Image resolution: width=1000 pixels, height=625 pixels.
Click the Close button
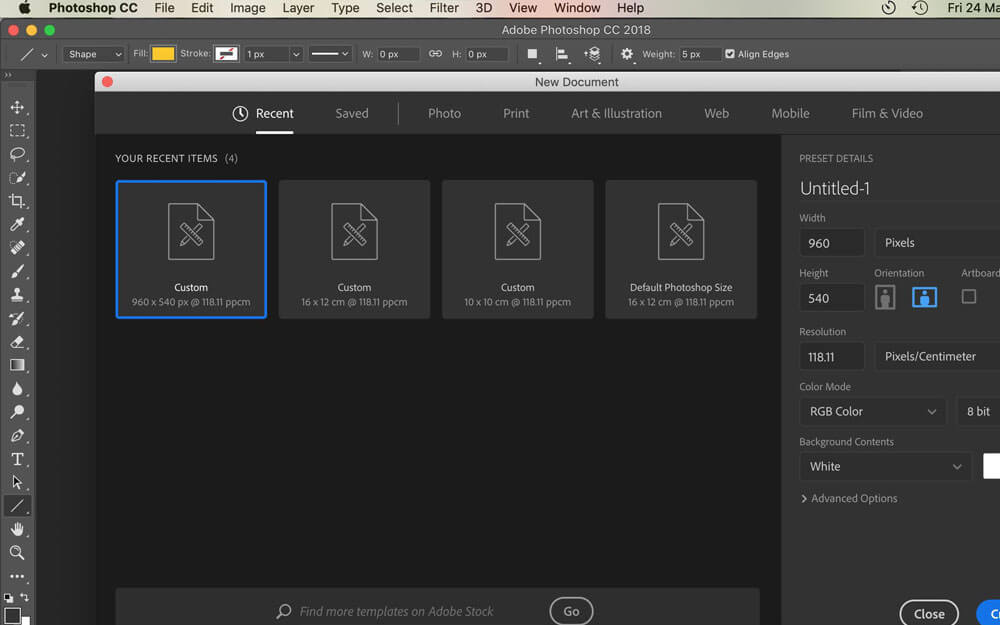[x=929, y=614]
